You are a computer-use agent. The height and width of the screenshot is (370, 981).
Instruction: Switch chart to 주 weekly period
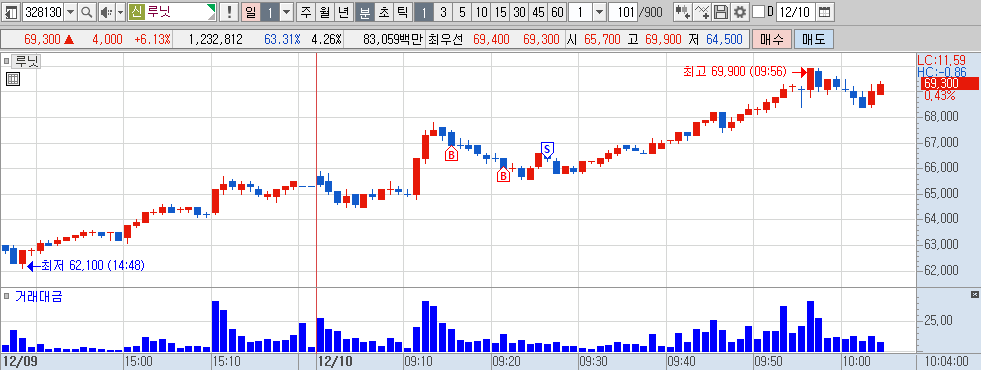[x=305, y=11]
